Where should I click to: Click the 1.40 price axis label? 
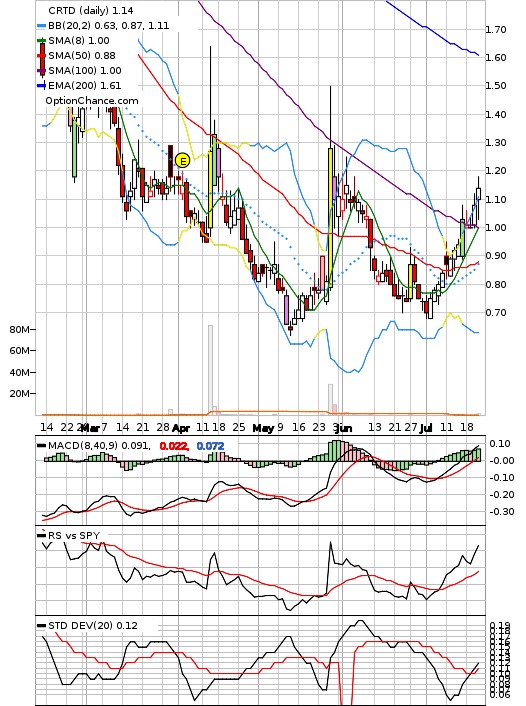click(x=496, y=114)
